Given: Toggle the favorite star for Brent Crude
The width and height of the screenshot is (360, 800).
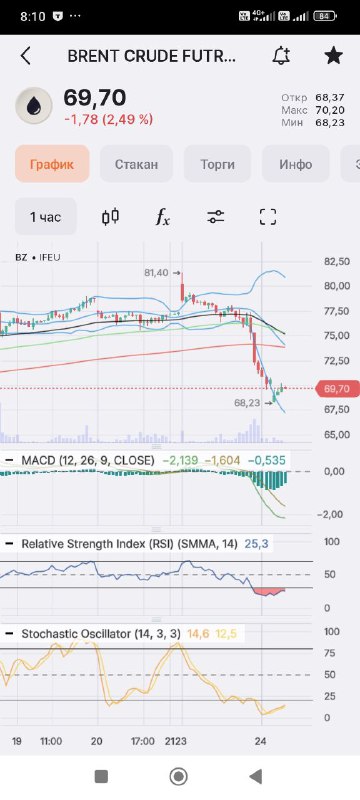Looking at the screenshot, I should [x=333, y=56].
